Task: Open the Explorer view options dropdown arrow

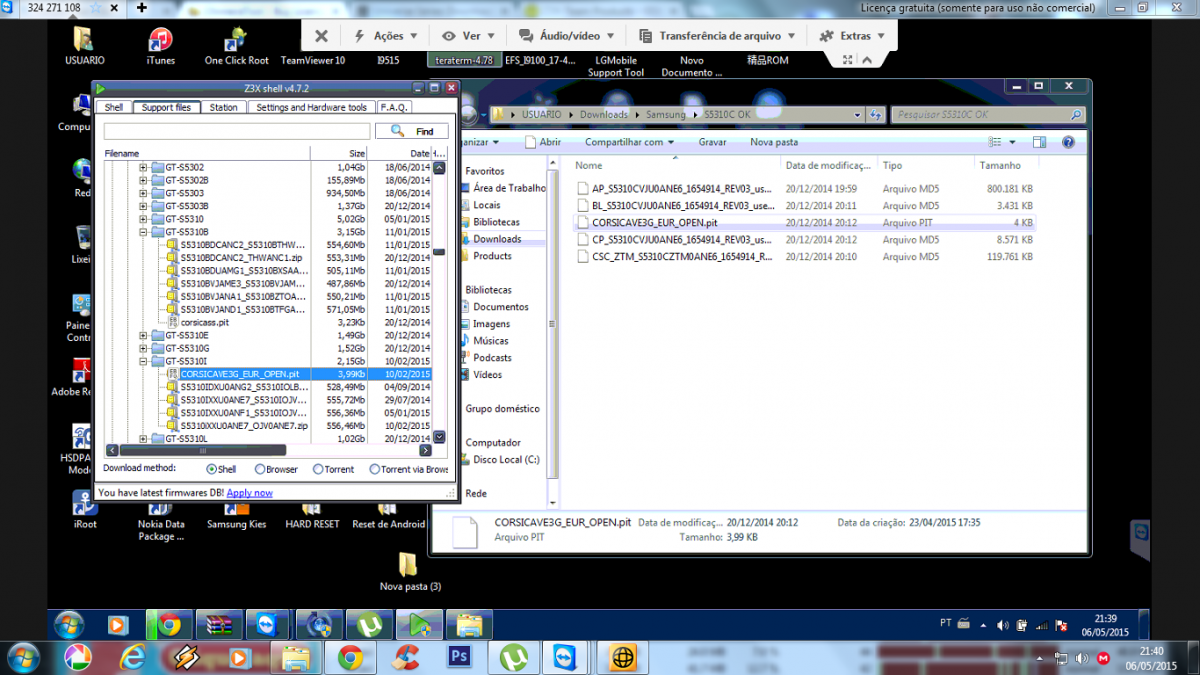Action: tap(1012, 143)
